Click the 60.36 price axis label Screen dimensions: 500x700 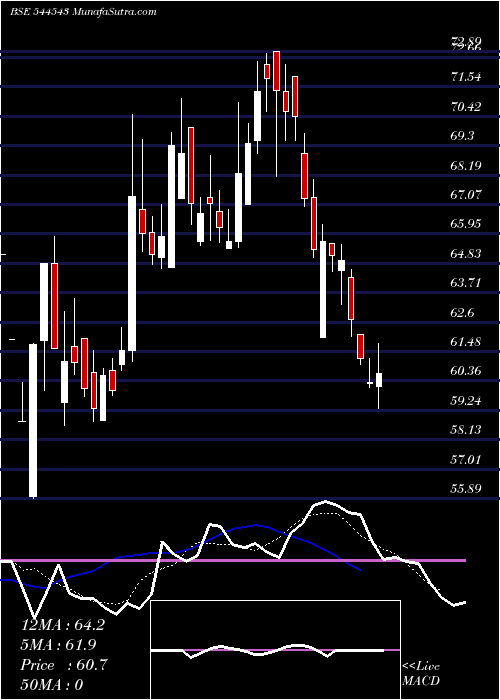tap(467, 371)
